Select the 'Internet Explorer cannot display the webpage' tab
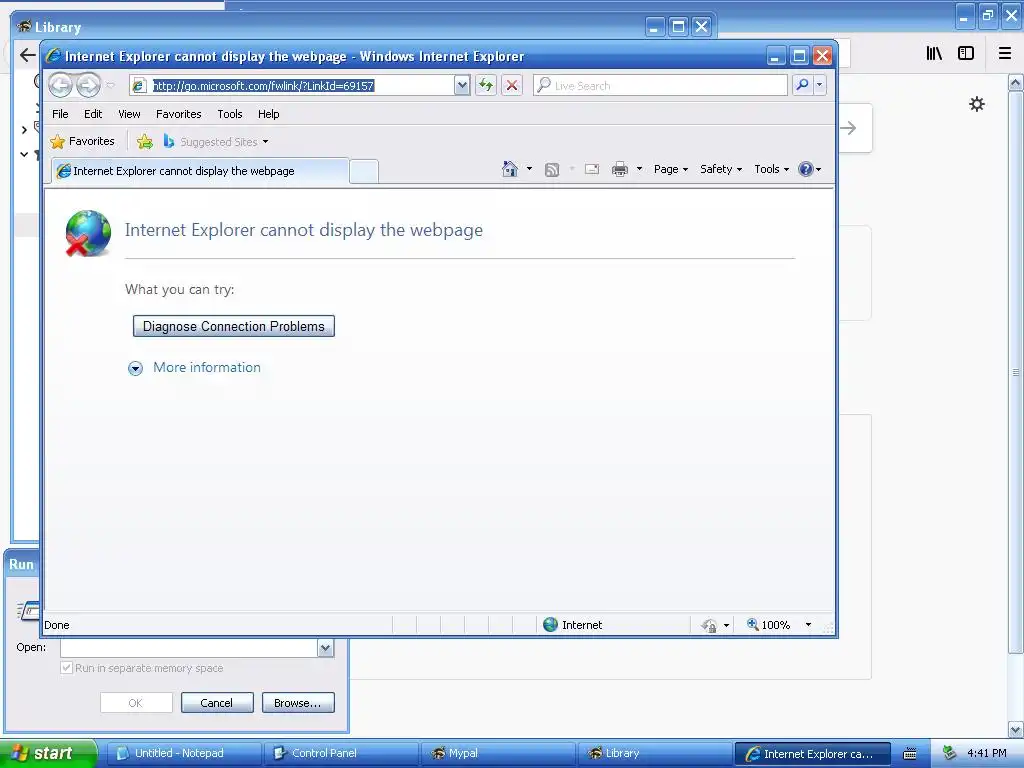1024x768 pixels. pos(200,171)
